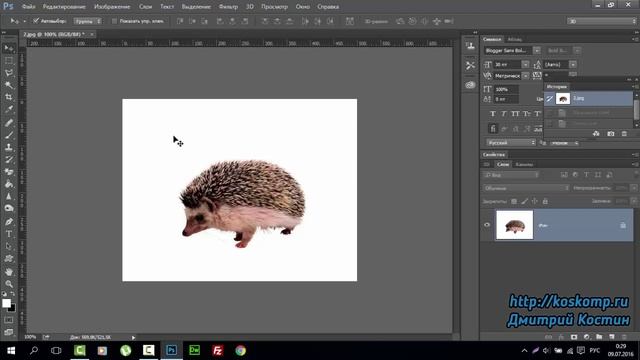Image resolution: width=640 pixels, height=360 pixels.
Task: Toggle lock transparent pixels in Layers panel
Action: coord(514,201)
